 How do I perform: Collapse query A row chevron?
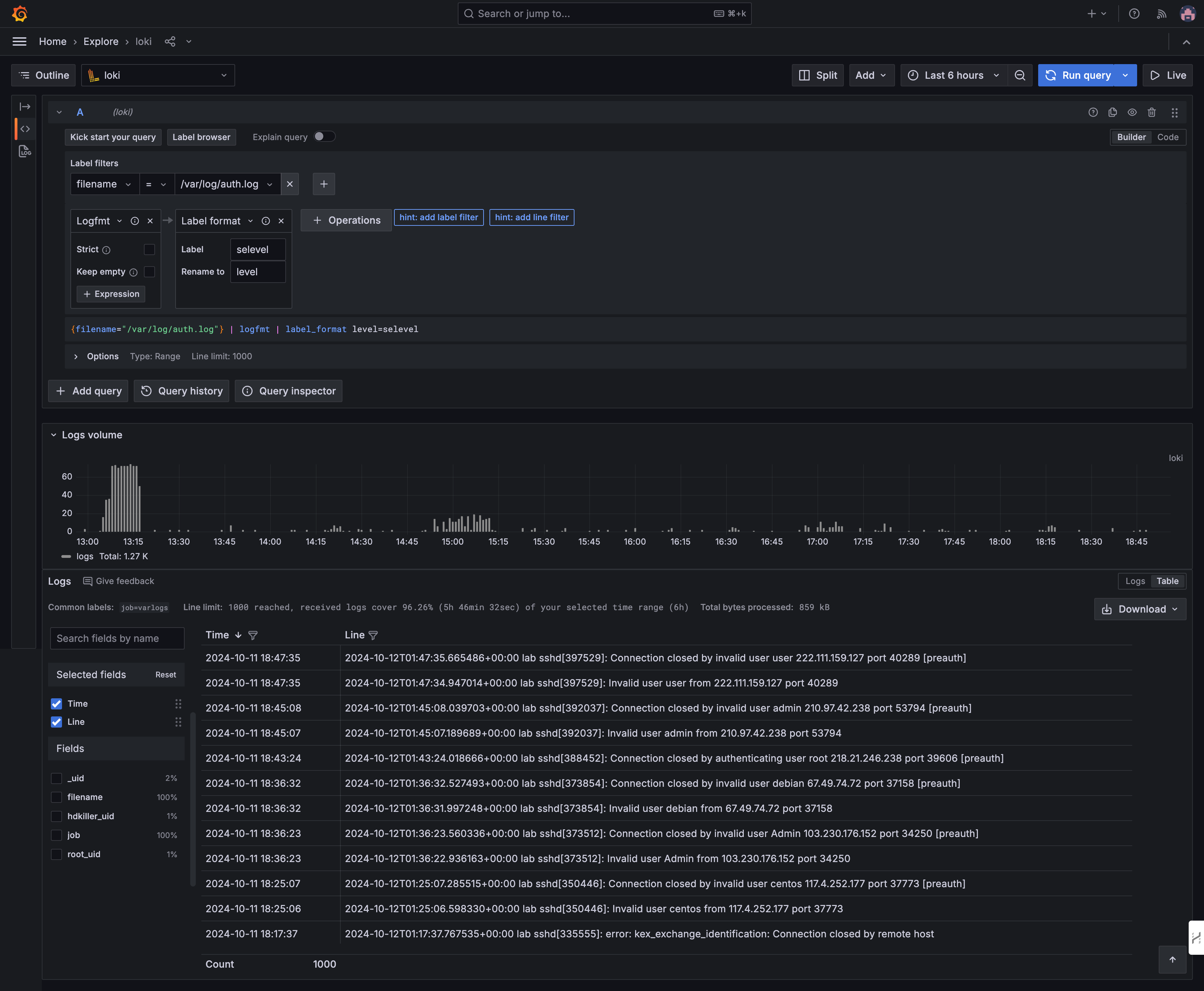click(59, 113)
